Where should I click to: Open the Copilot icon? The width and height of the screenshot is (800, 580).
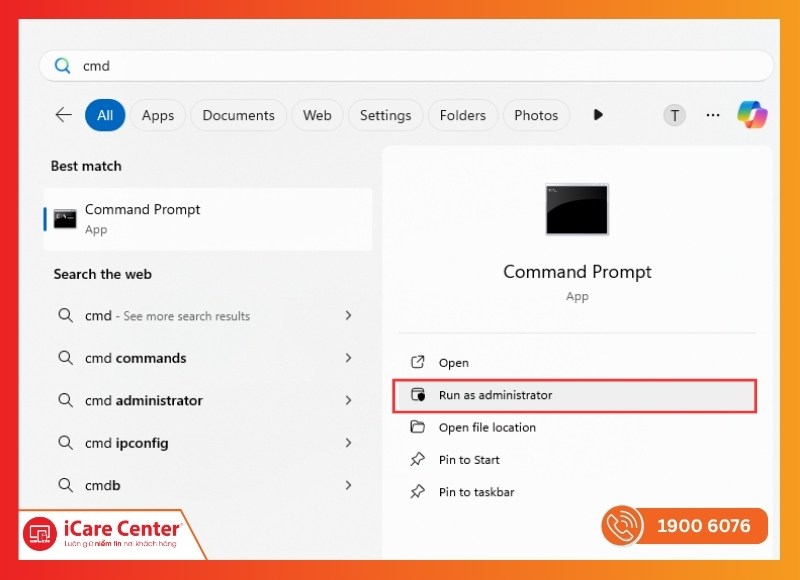click(752, 115)
